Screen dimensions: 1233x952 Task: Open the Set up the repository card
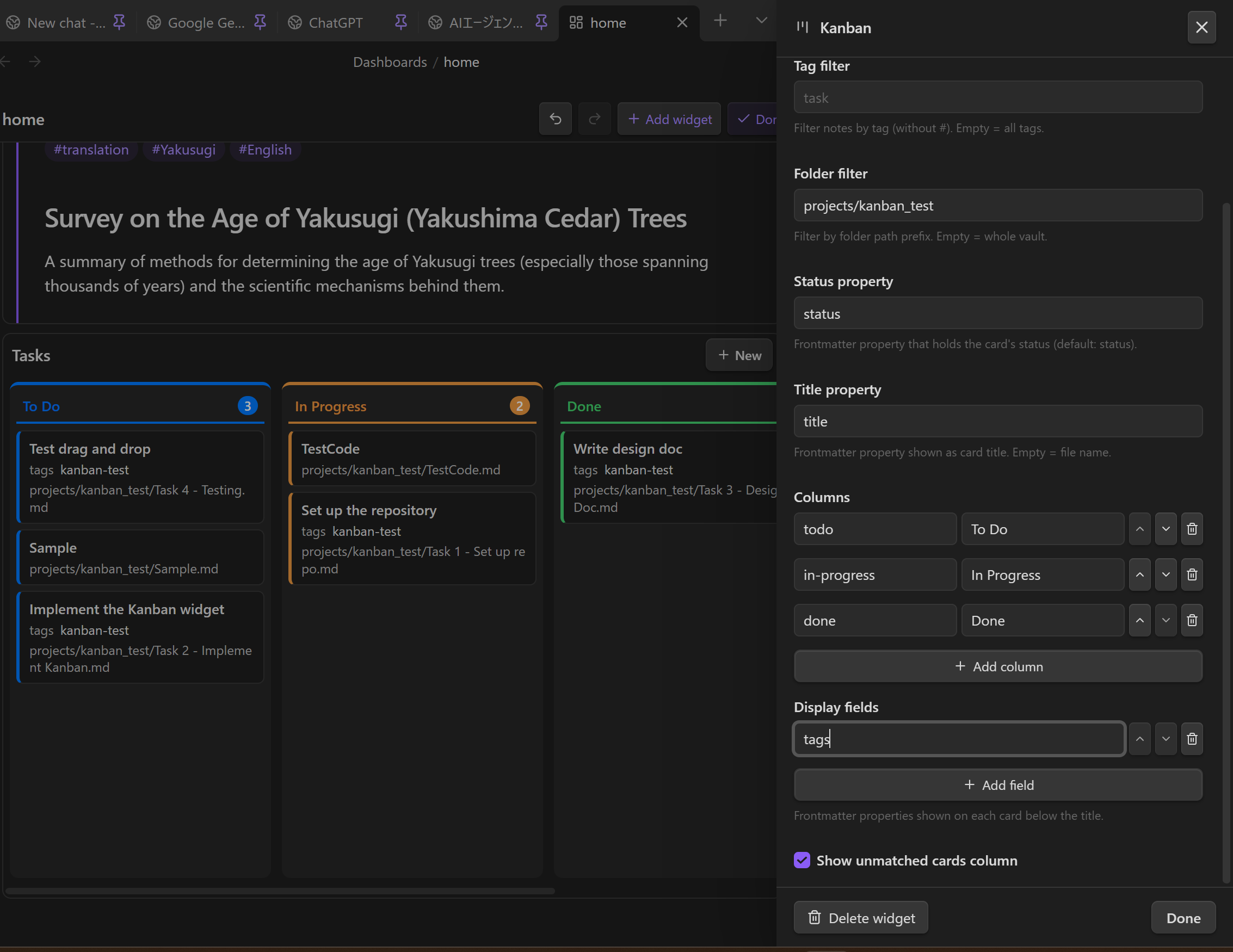pos(412,539)
